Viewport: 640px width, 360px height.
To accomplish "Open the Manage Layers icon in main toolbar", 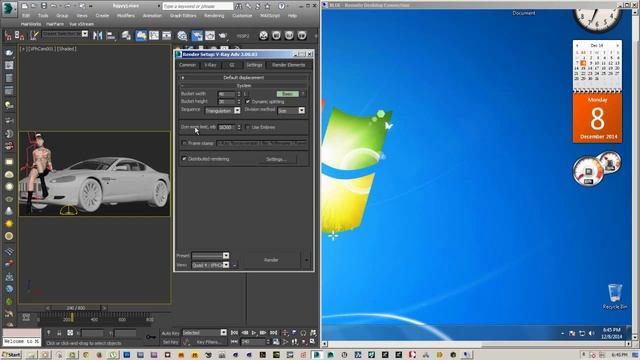I will click(126, 36).
